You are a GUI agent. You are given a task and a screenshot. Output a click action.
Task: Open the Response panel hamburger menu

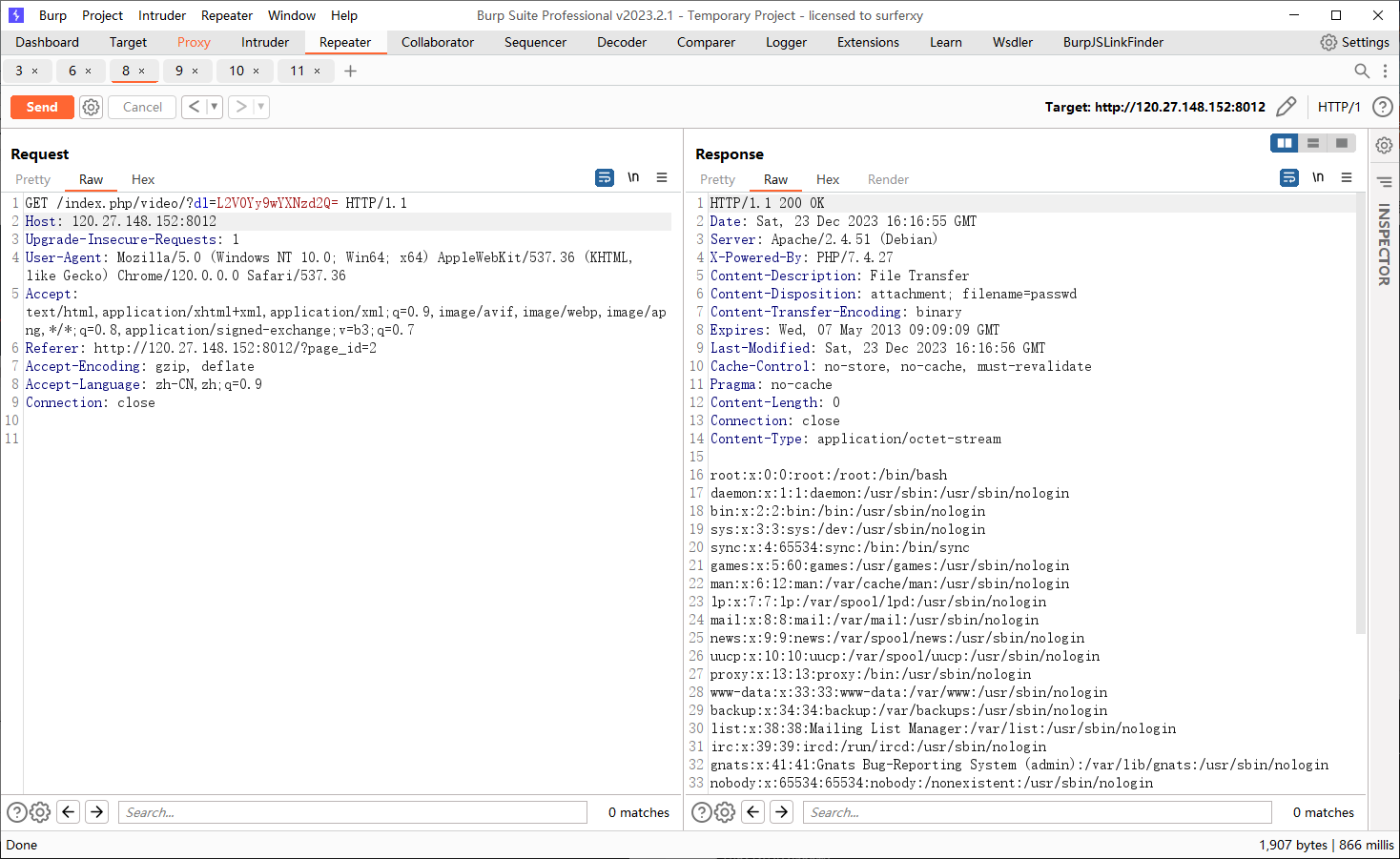tap(1347, 177)
